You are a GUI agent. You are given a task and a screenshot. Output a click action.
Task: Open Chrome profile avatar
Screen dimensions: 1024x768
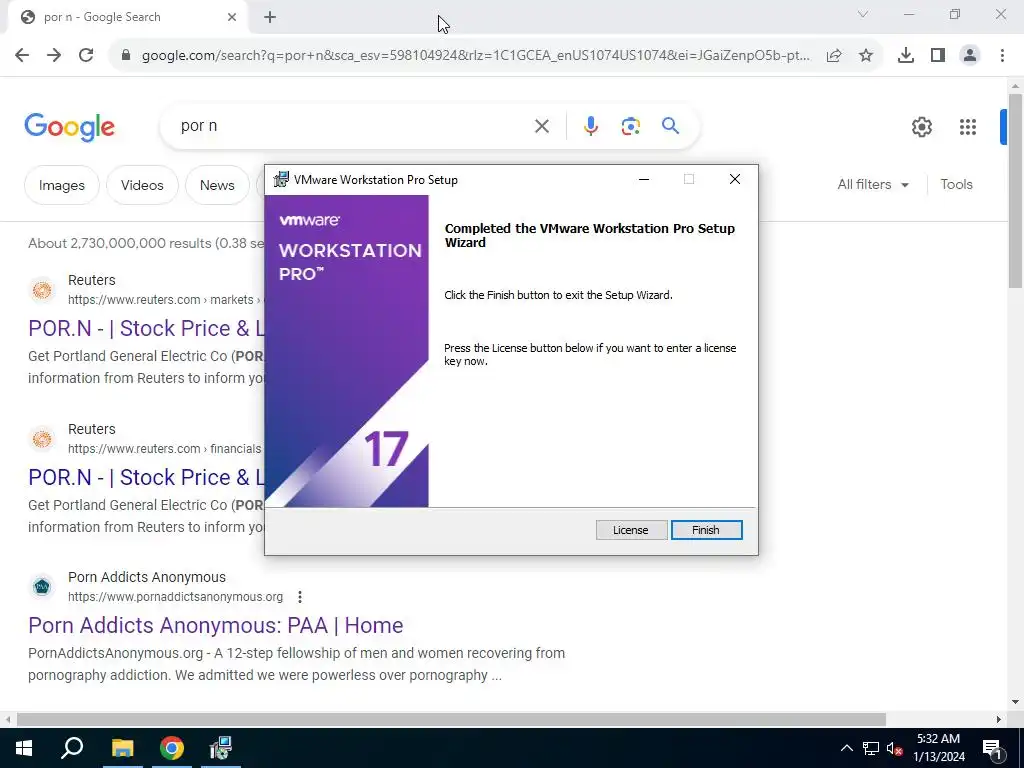[970, 56]
